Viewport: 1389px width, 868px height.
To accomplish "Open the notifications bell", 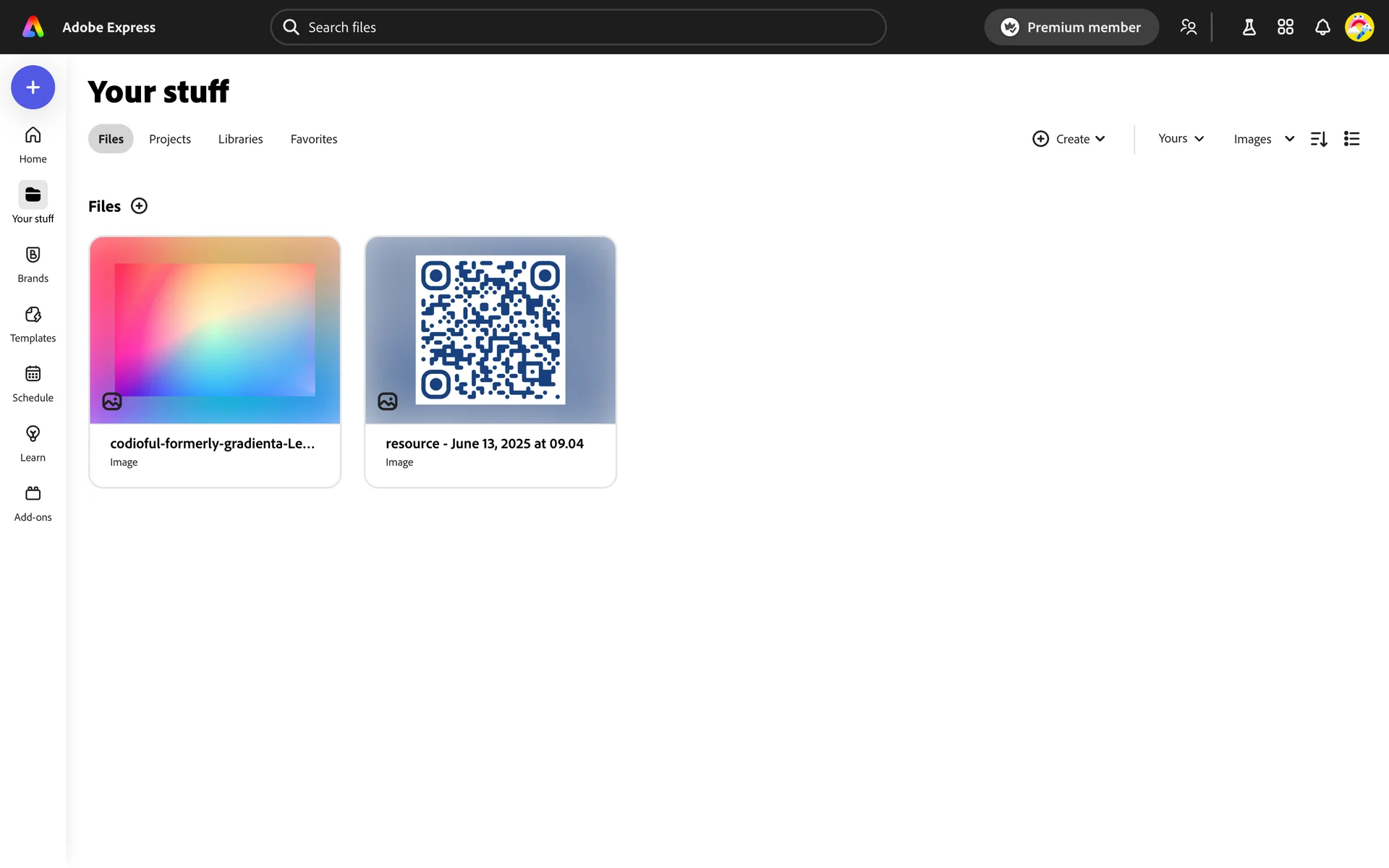I will [1322, 27].
